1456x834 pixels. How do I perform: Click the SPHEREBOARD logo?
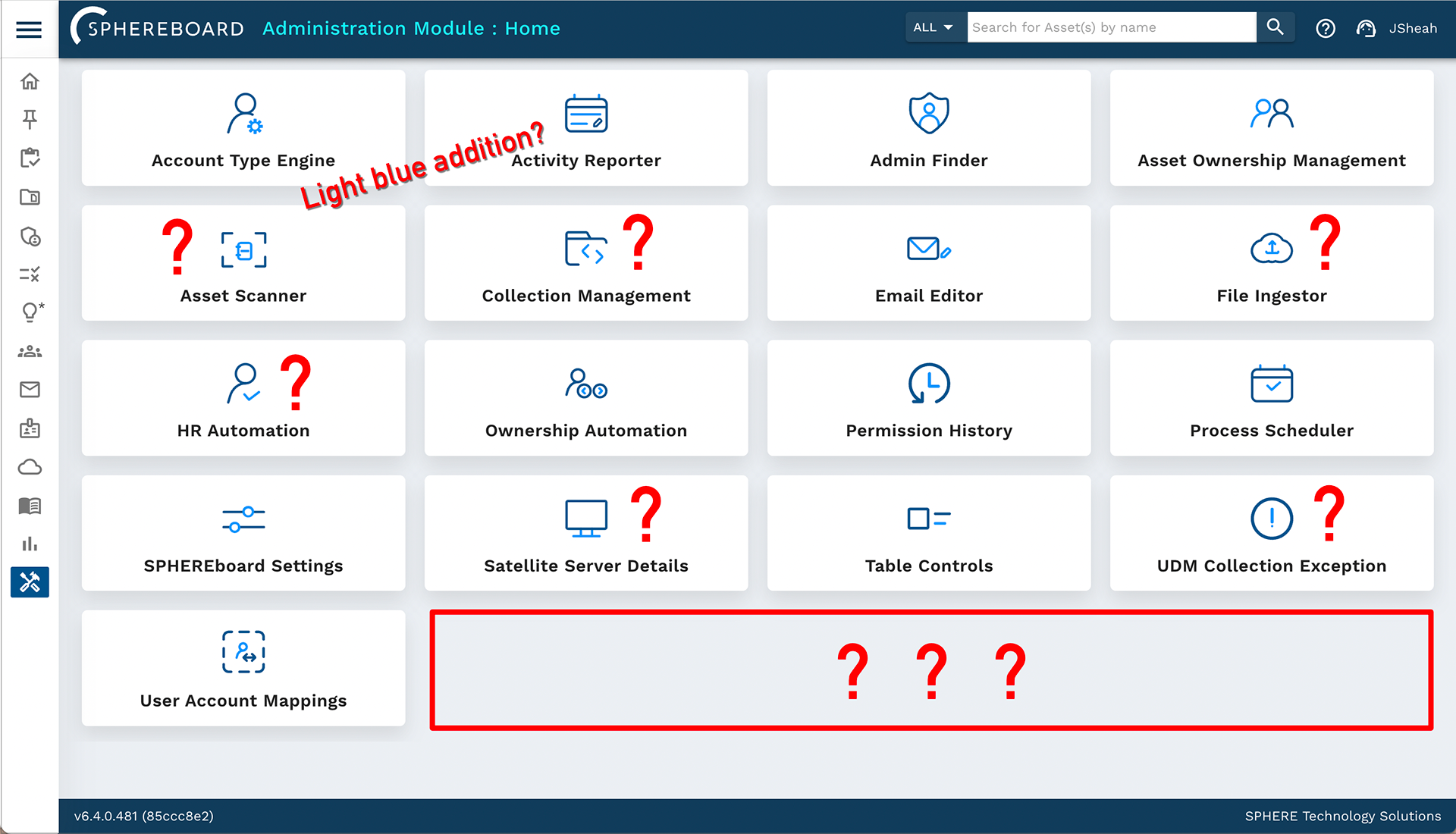(158, 28)
